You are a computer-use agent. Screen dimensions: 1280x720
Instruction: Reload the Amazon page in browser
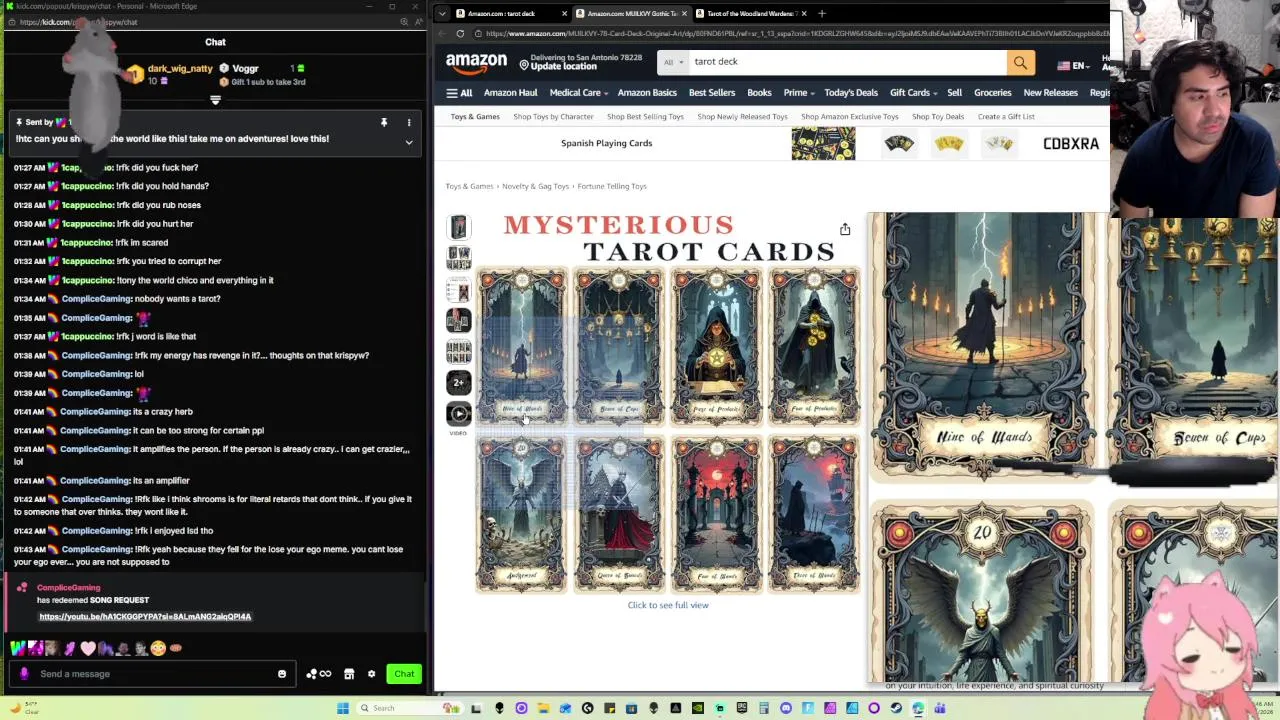[x=460, y=34]
